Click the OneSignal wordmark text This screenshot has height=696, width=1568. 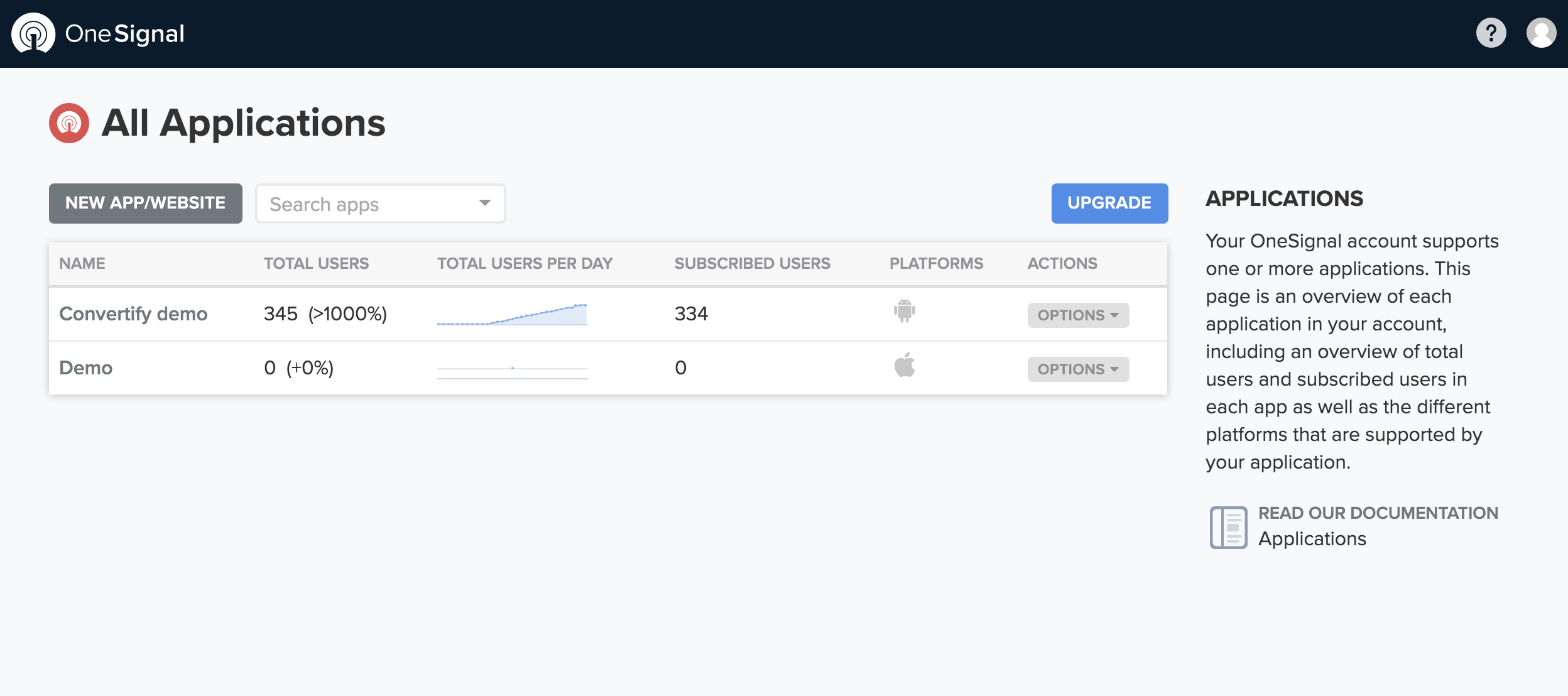(x=124, y=34)
